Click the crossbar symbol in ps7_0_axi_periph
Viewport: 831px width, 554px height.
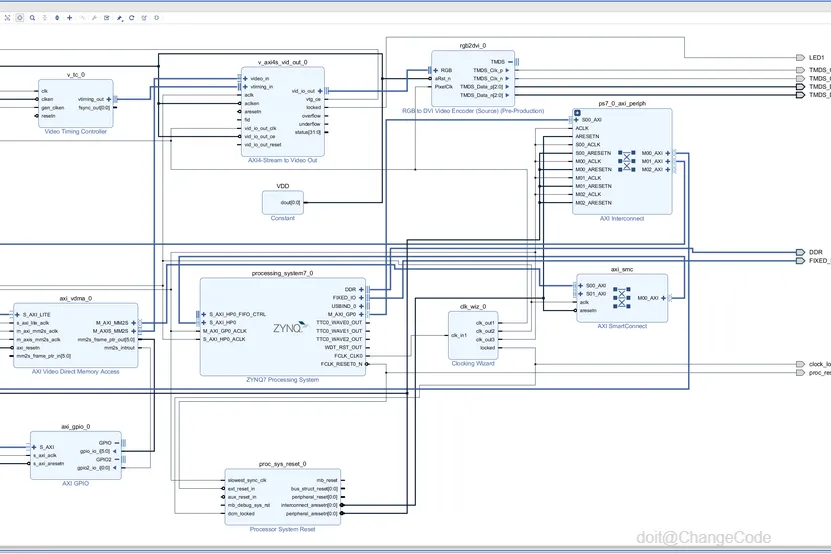tap(626, 161)
